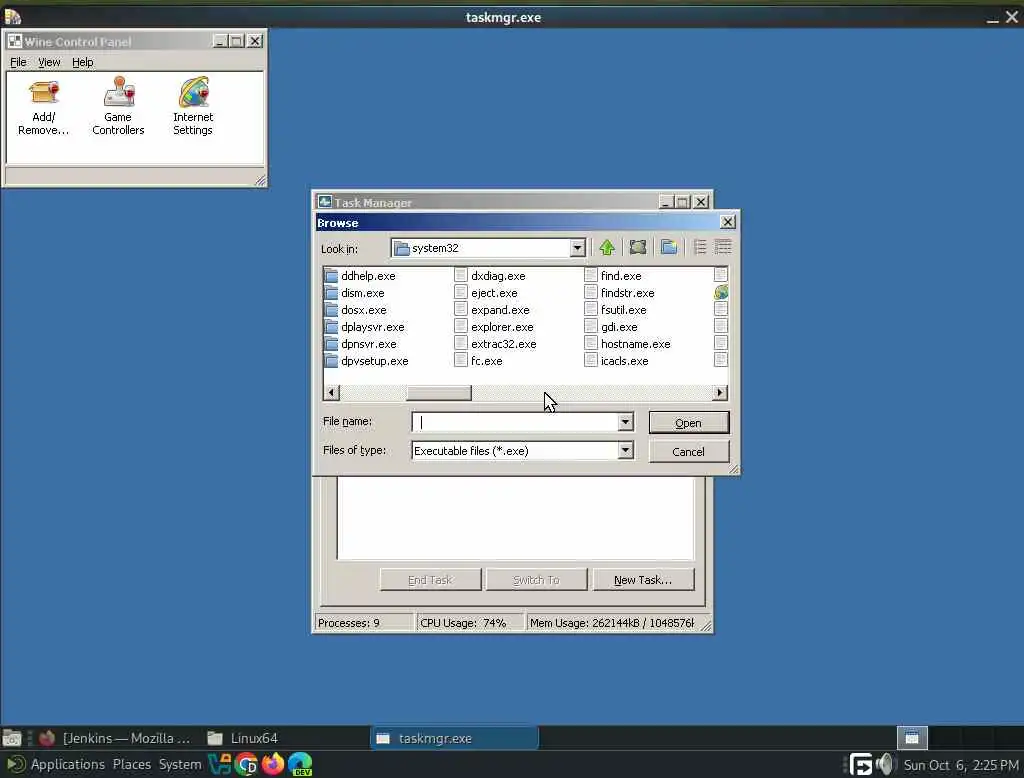The height and width of the screenshot is (778, 1024).
Task: Launch Edge Dev from the bottom panel
Action: 300,764
